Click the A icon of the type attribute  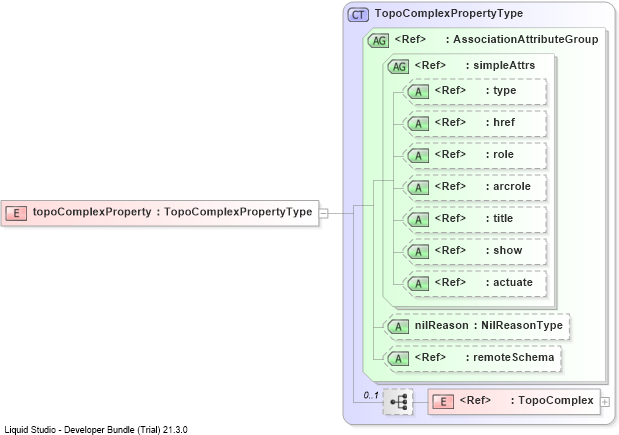(x=418, y=92)
